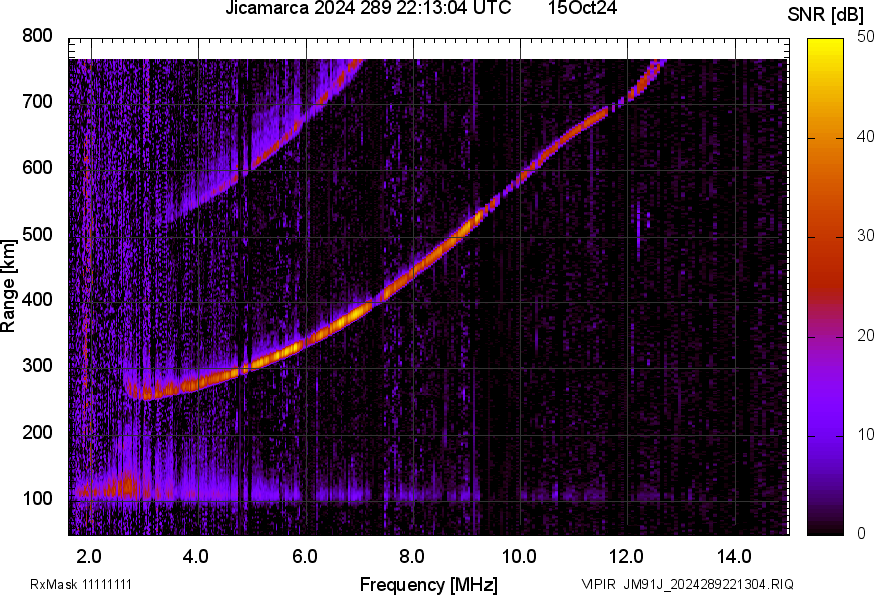Click the y-axis tick label '600'

pos(37,168)
